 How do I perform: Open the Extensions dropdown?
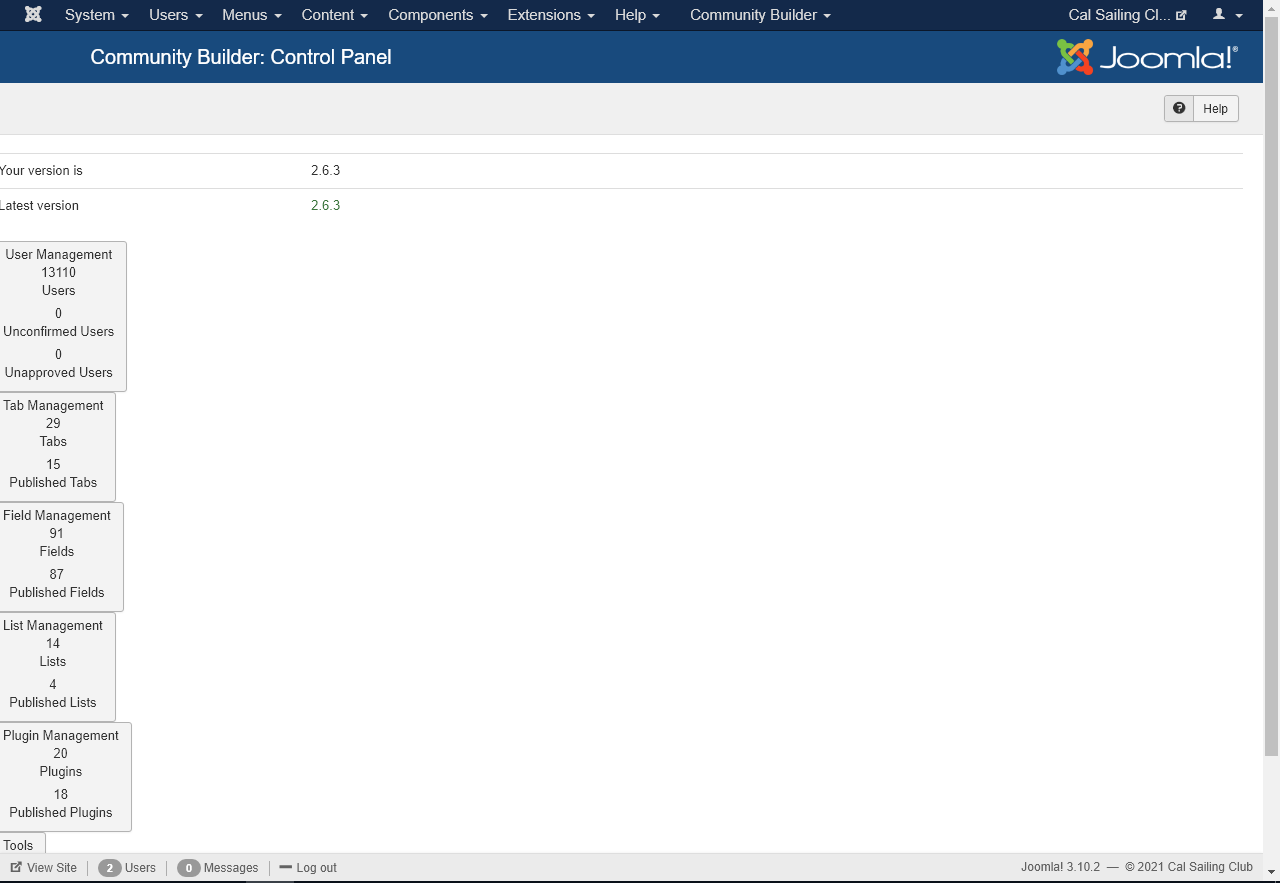coord(551,15)
